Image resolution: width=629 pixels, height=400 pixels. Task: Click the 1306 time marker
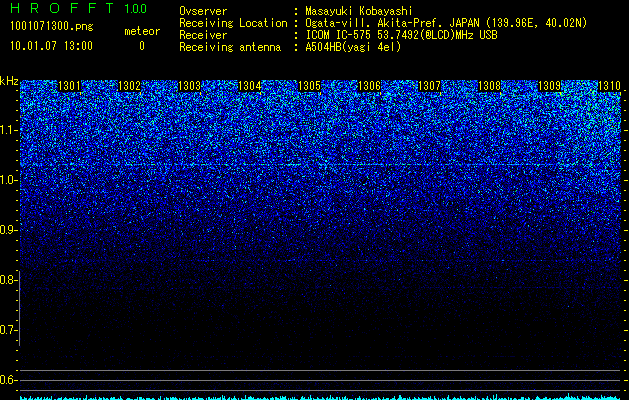369,86
